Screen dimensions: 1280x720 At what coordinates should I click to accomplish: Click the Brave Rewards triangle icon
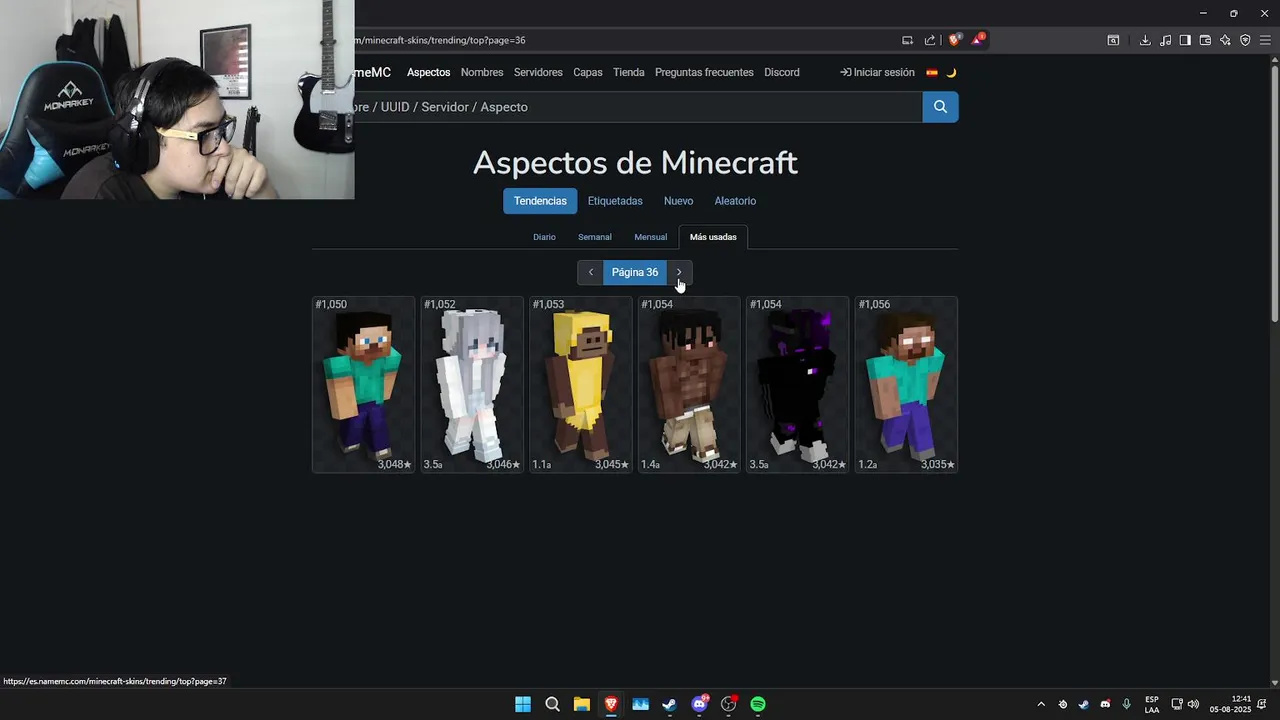point(978,40)
